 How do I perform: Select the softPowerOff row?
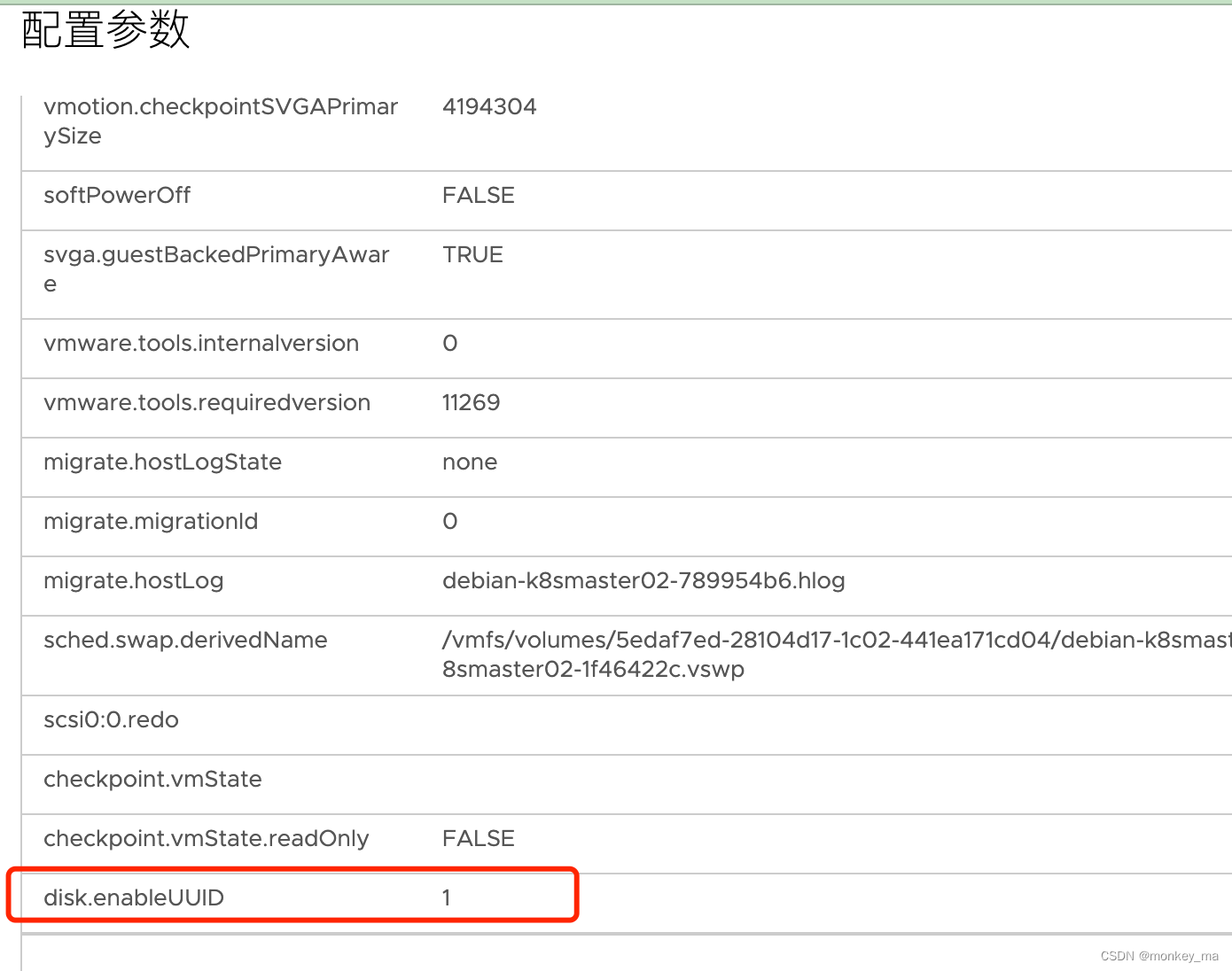266,195
